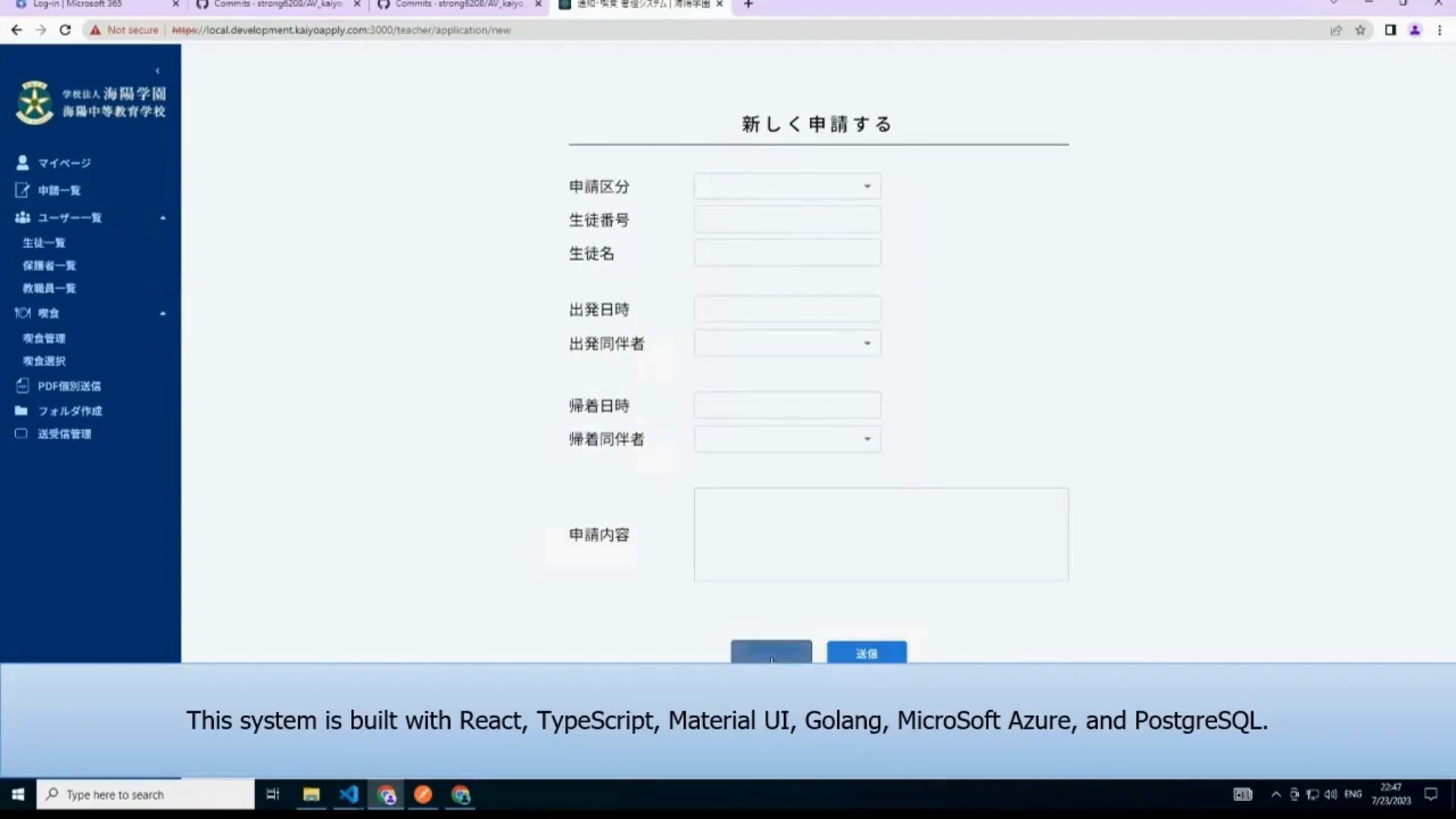The width and height of the screenshot is (1456, 819).
Task: Go forward in browser
Action: 41,30
